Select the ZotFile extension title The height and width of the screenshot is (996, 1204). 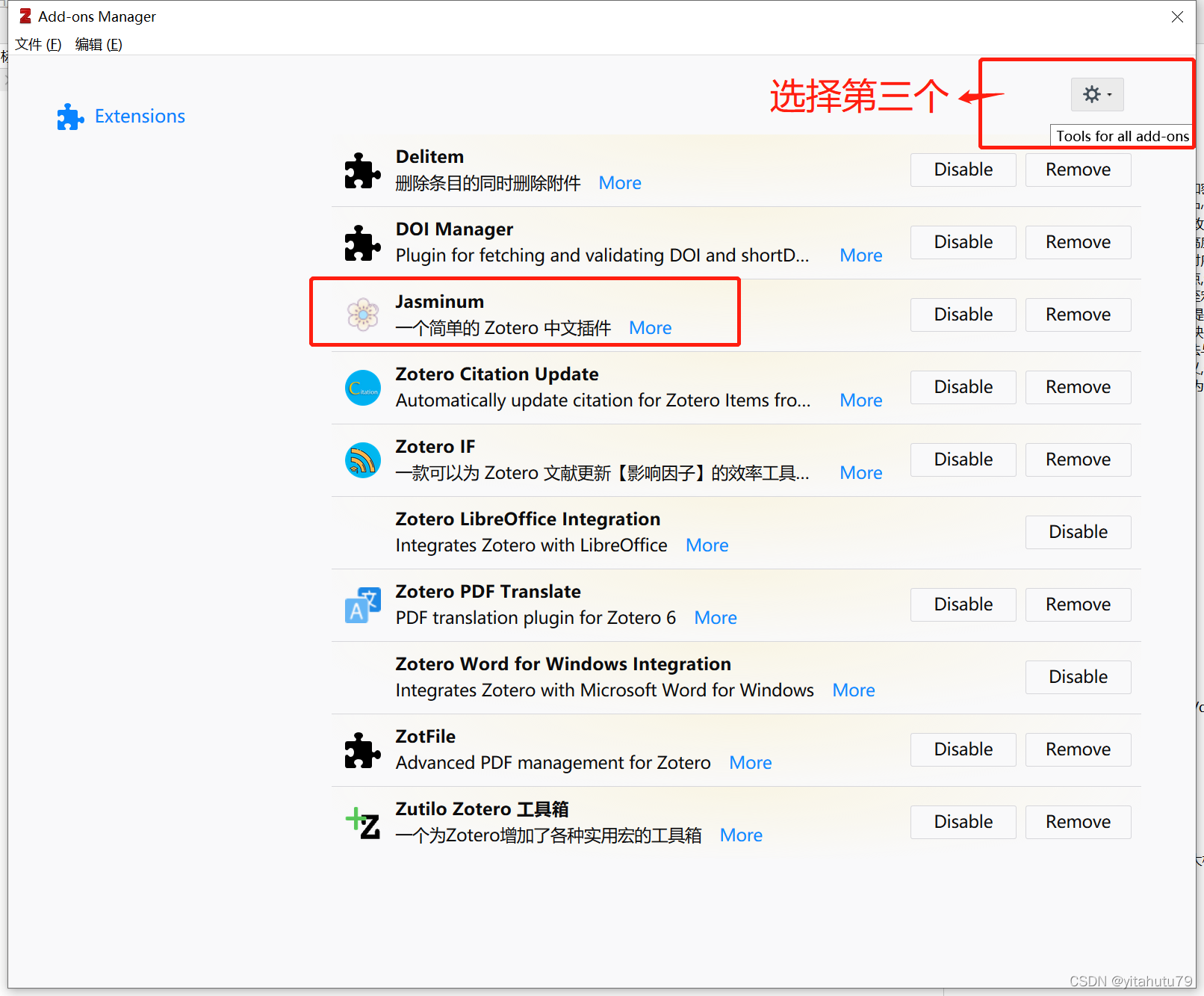[x=425, y=737]
